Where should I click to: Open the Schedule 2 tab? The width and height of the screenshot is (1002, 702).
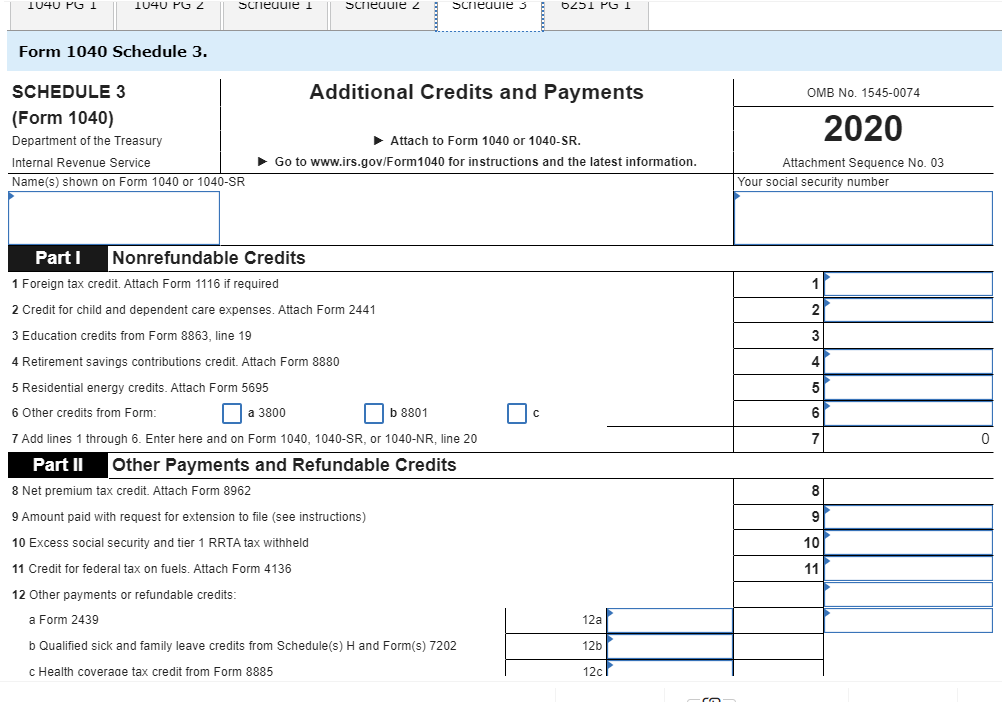pyautogui.click(x=382, y=8)
